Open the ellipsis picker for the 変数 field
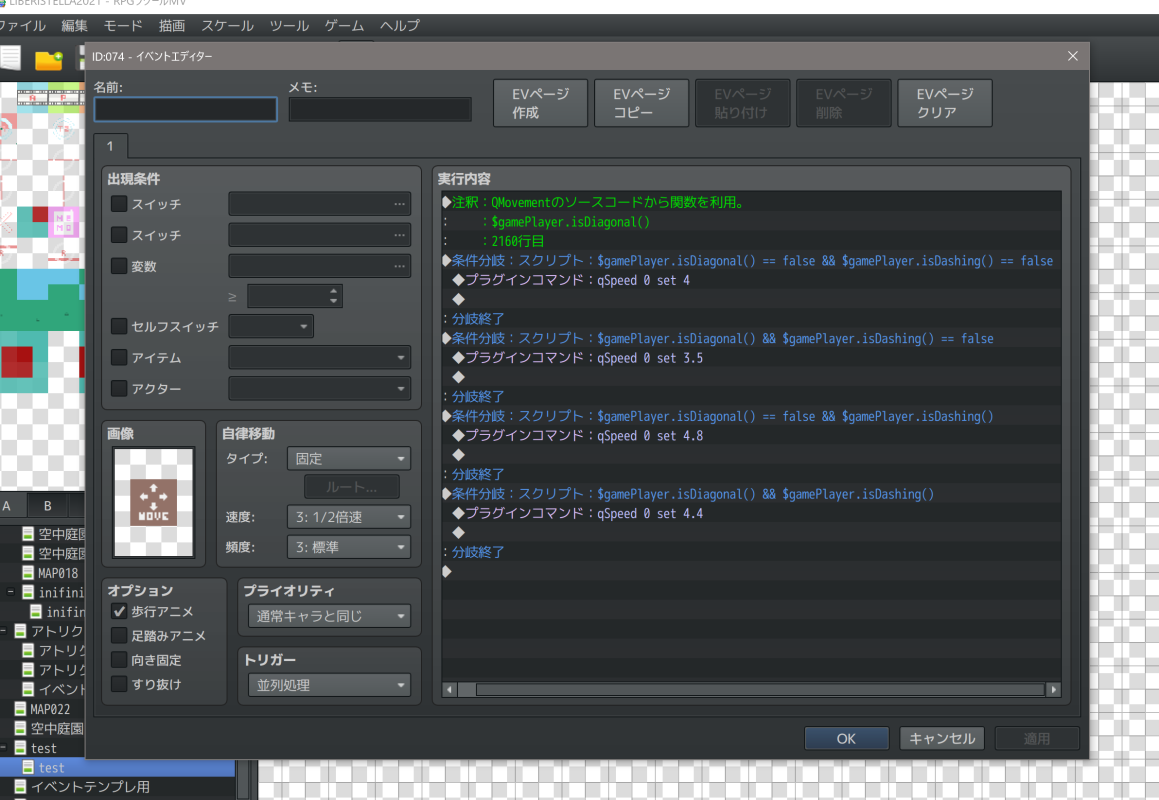Viewport: 1159px width, 800px height. 400,266
